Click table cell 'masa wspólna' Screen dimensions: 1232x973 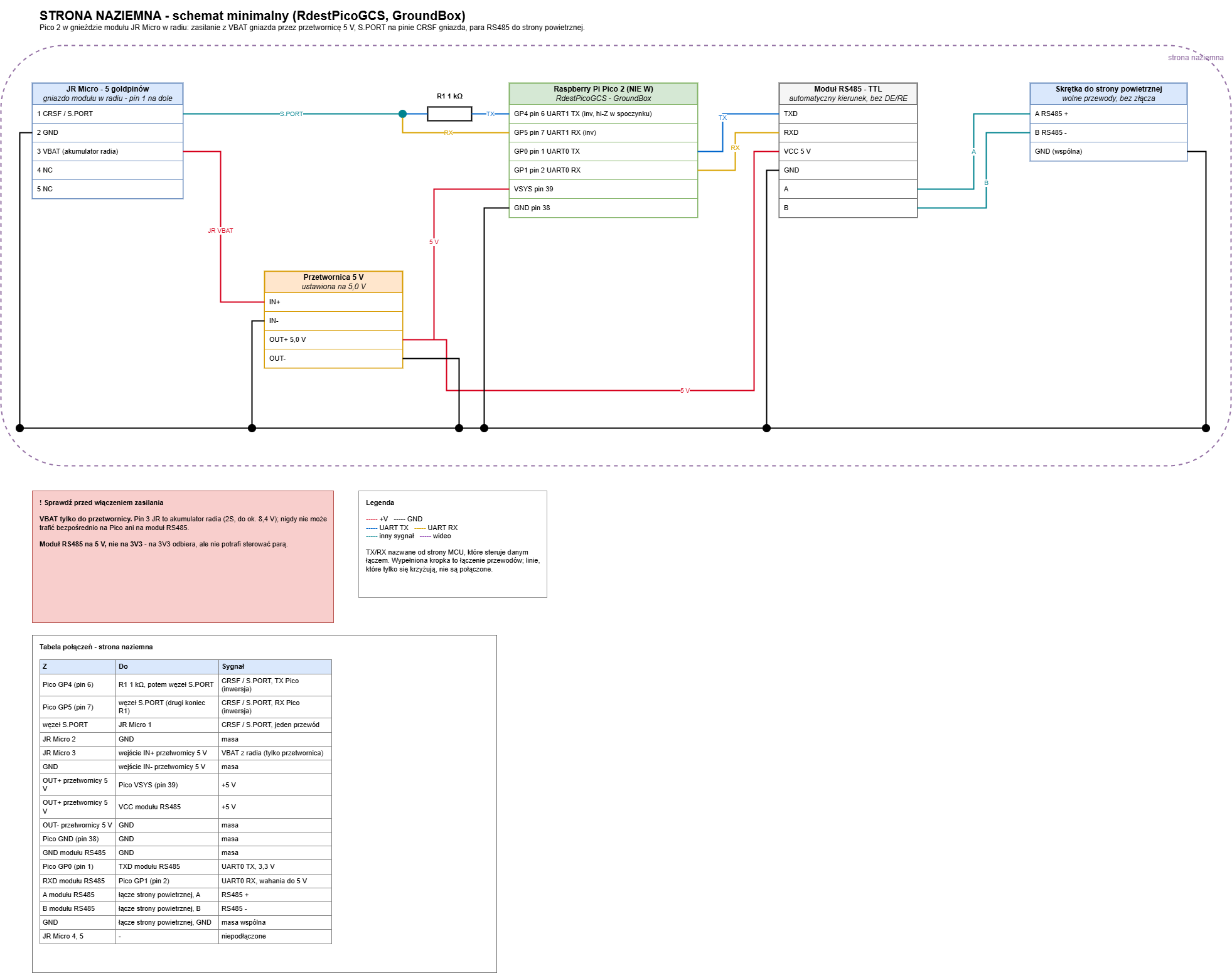click(x=275, y=922)
